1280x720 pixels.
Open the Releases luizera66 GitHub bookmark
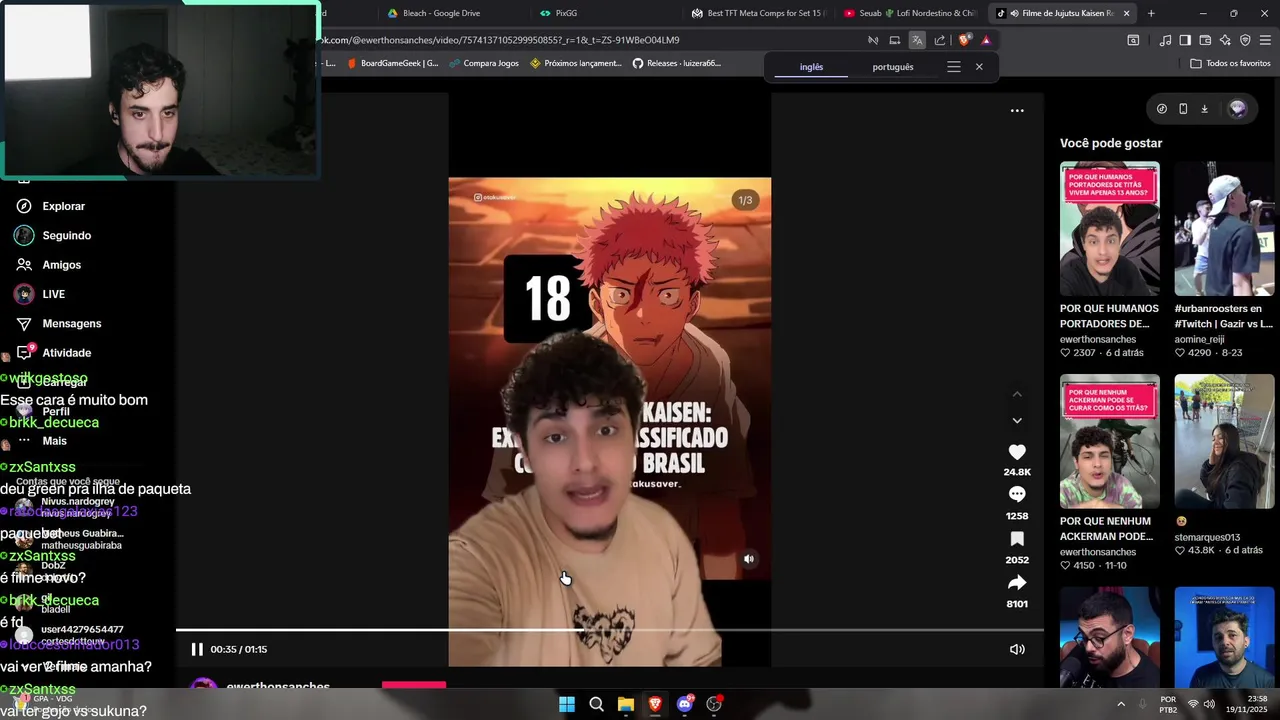pos(677,63)
